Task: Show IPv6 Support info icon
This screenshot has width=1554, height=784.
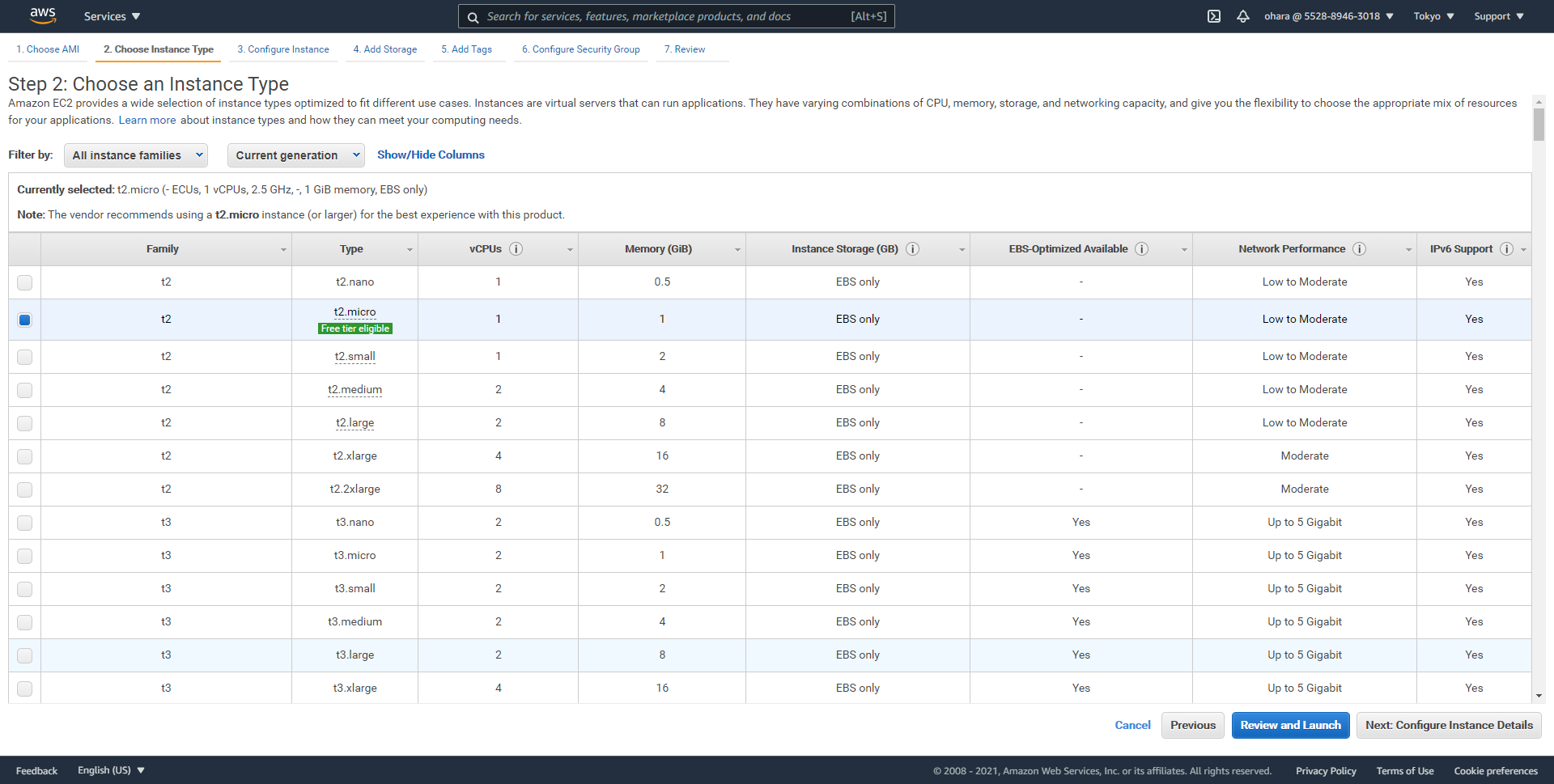Action: pos(1506,249)
